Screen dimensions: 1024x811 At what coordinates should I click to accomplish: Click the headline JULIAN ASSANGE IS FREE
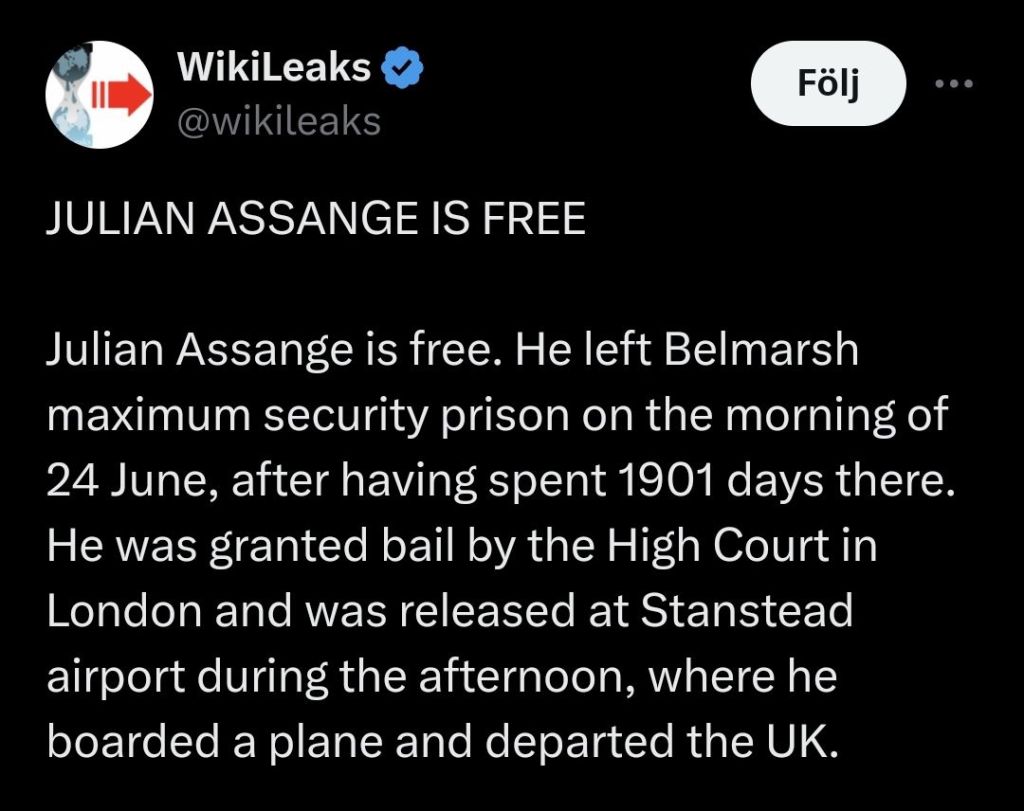316,220
